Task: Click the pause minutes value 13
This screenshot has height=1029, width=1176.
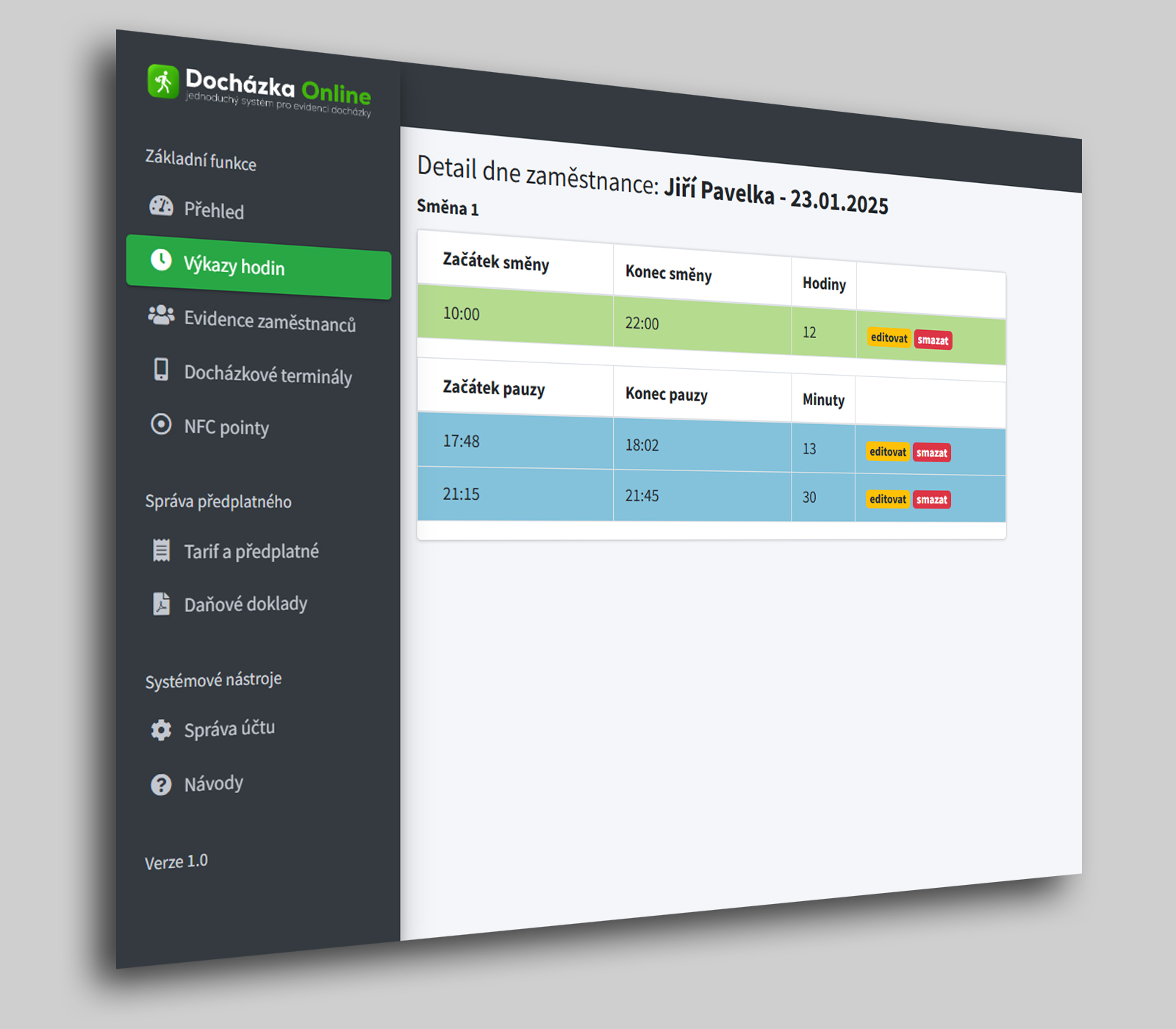Action: 809,449
